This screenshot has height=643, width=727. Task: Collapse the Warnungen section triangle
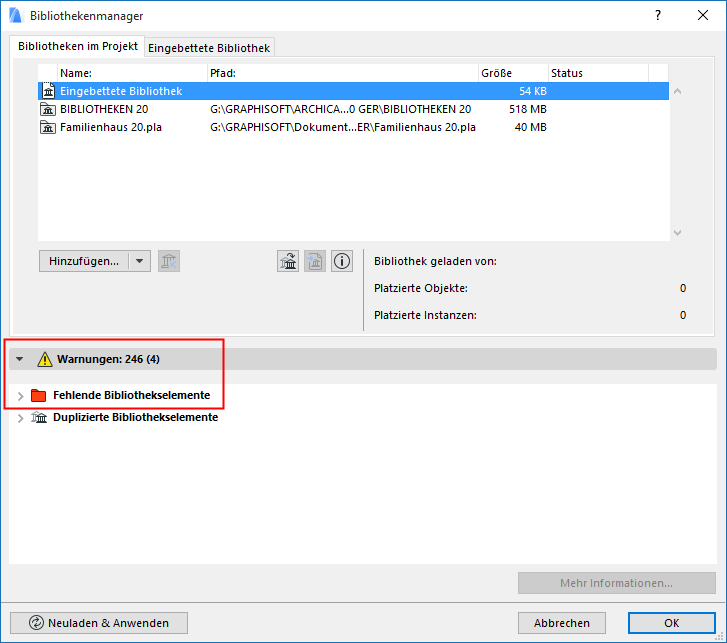[x=19, y=359]
